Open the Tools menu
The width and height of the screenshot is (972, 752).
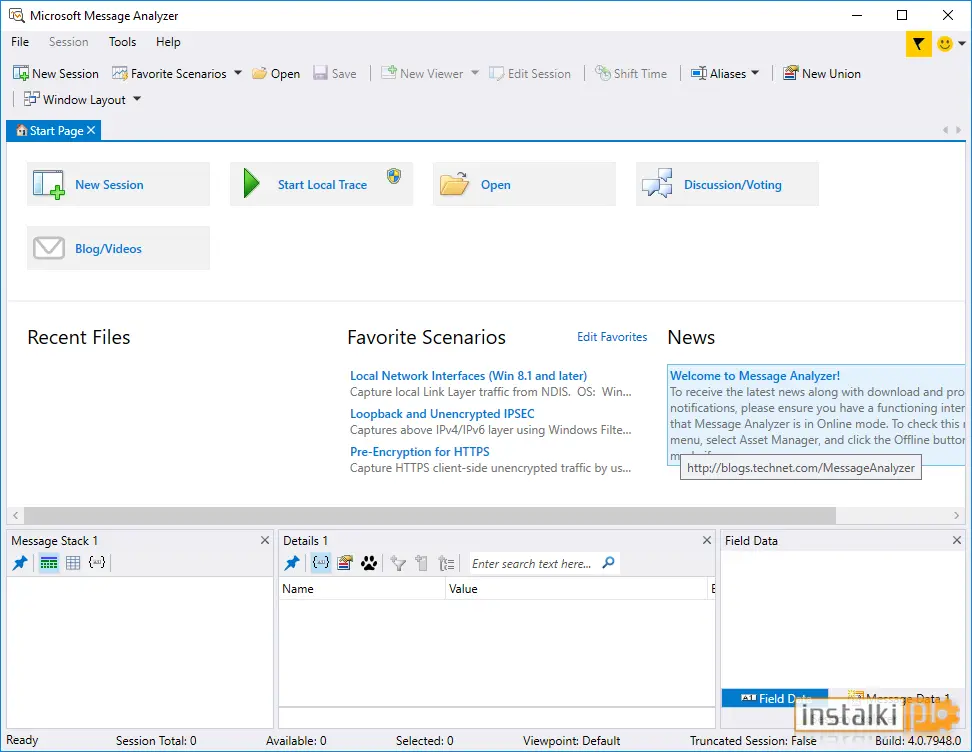[x=122, y=42]
